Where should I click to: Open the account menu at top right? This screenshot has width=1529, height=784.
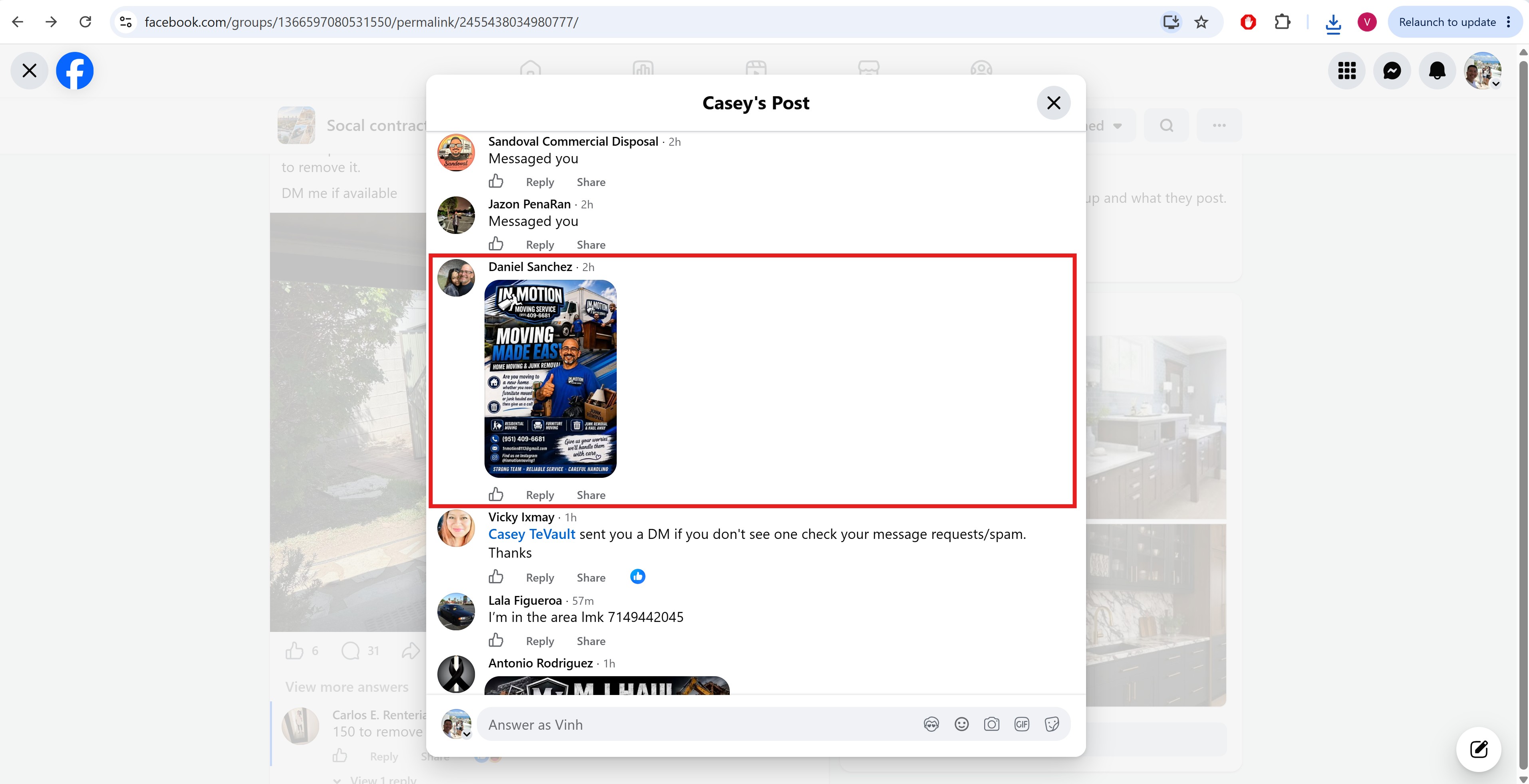coord(1483,71)
